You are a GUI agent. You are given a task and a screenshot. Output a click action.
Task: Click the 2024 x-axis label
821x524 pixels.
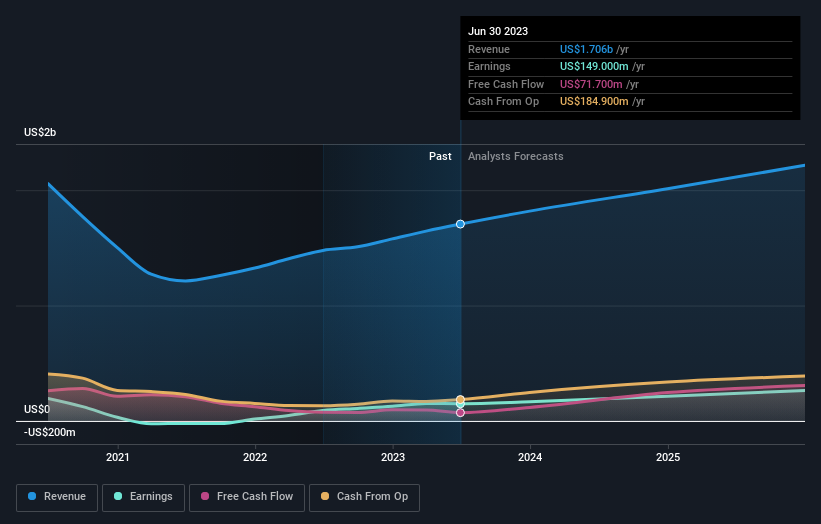(530, 457)
